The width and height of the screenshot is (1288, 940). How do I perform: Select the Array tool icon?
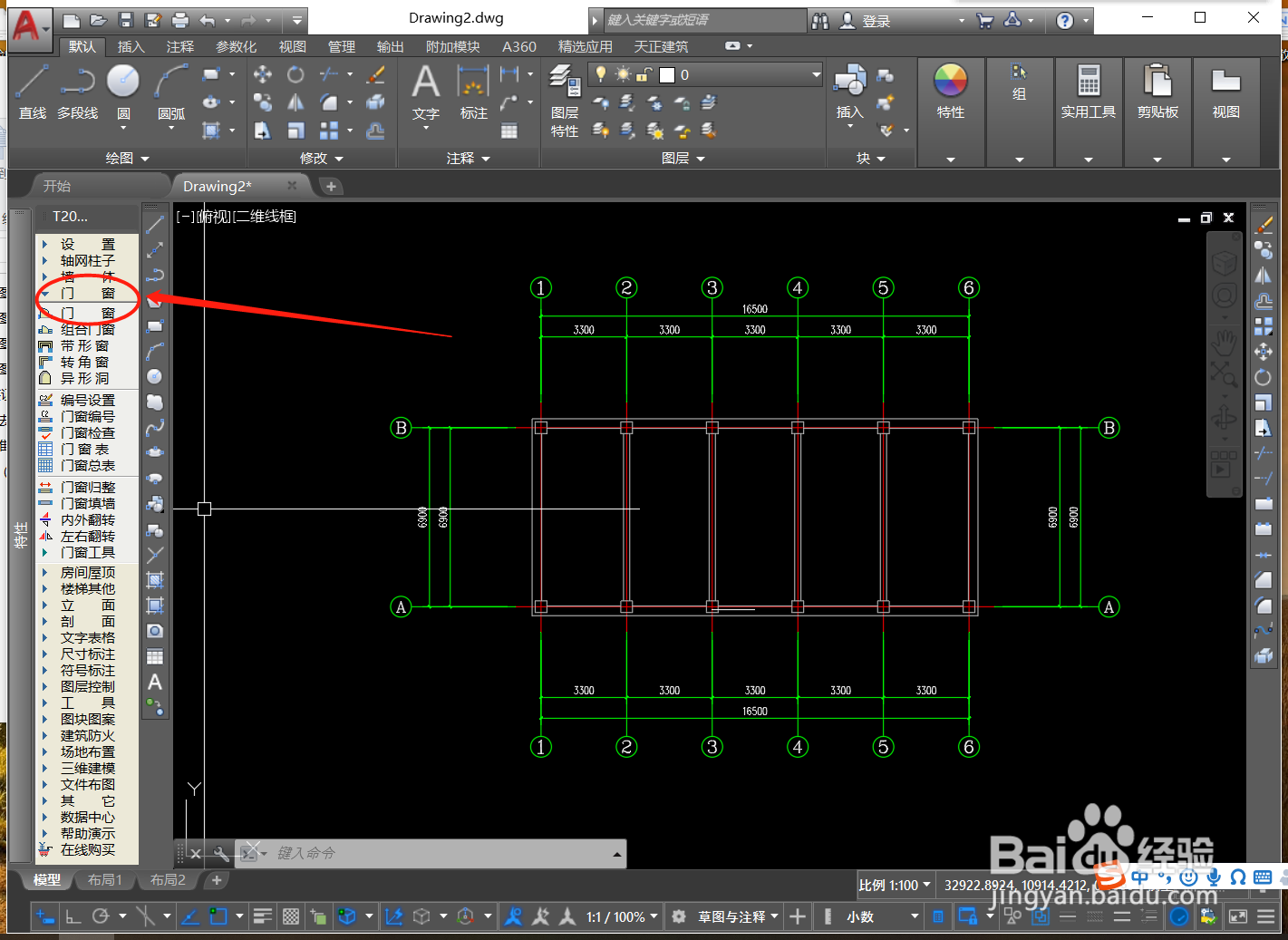[x=329, y=131]
